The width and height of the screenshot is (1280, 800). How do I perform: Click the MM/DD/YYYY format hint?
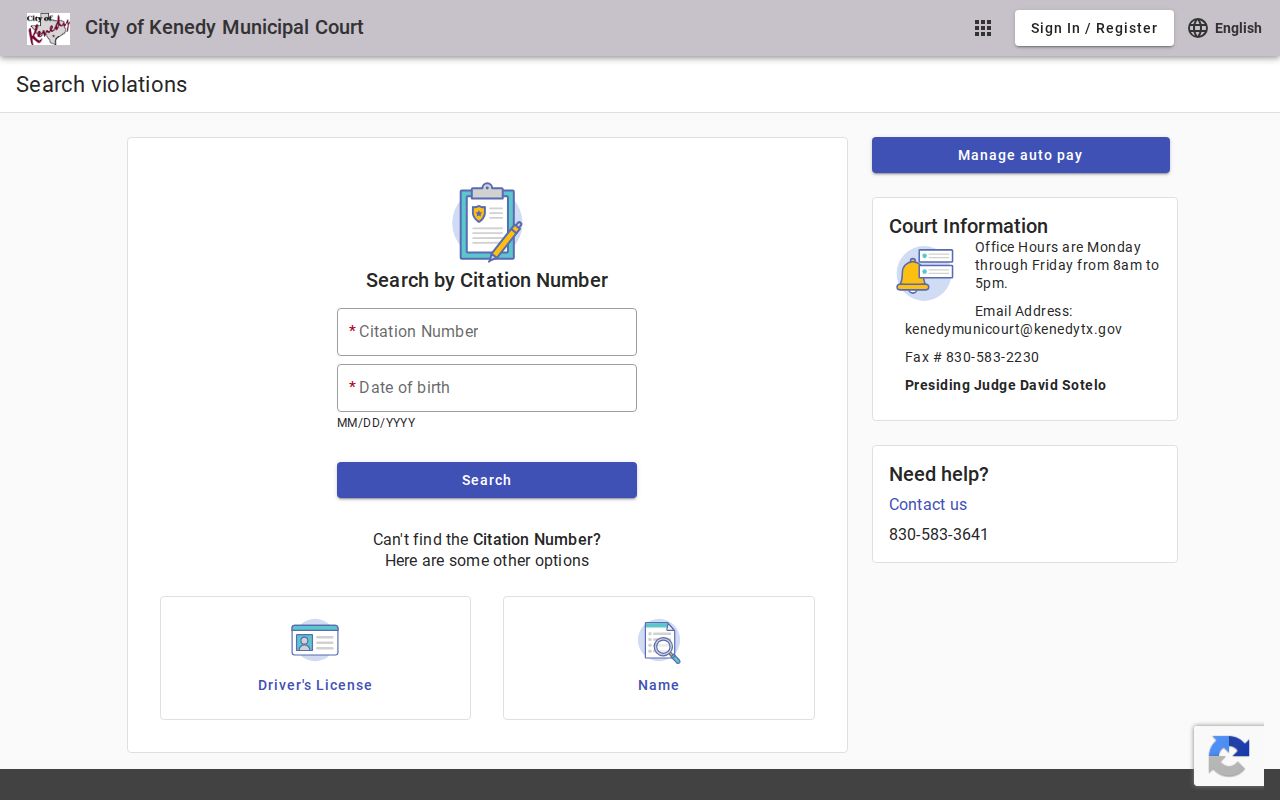point(376,423)
